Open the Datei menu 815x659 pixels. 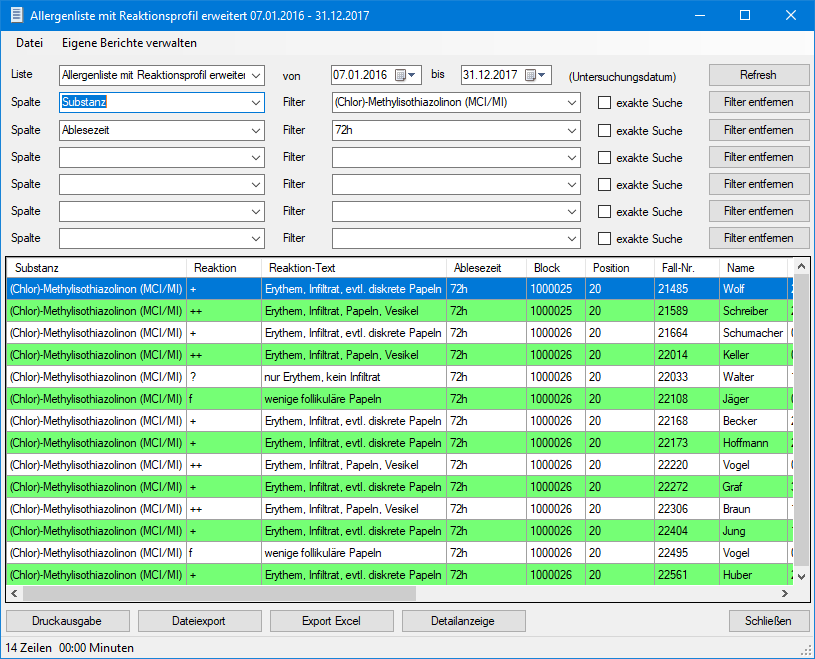click(29, 43)
